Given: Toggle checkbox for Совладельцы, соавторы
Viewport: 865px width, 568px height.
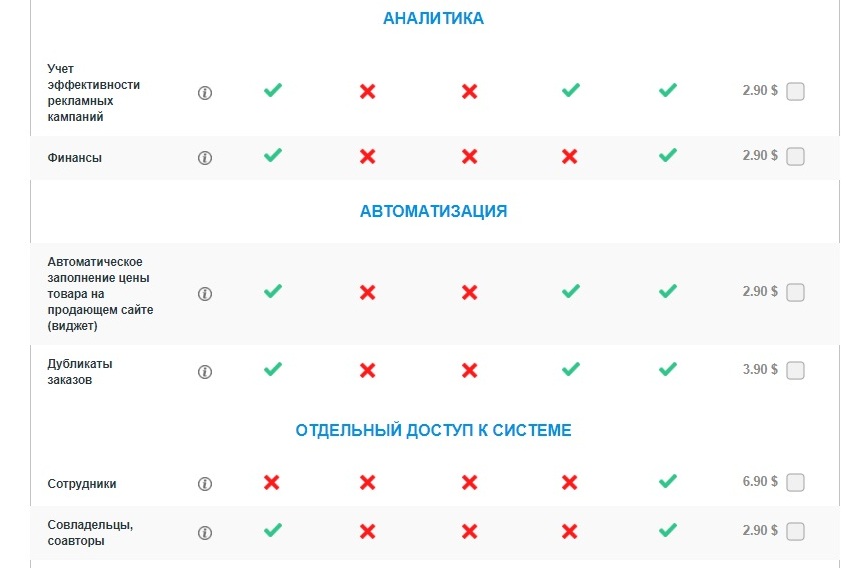Looking at the screenshot, I should coord(795,531).
